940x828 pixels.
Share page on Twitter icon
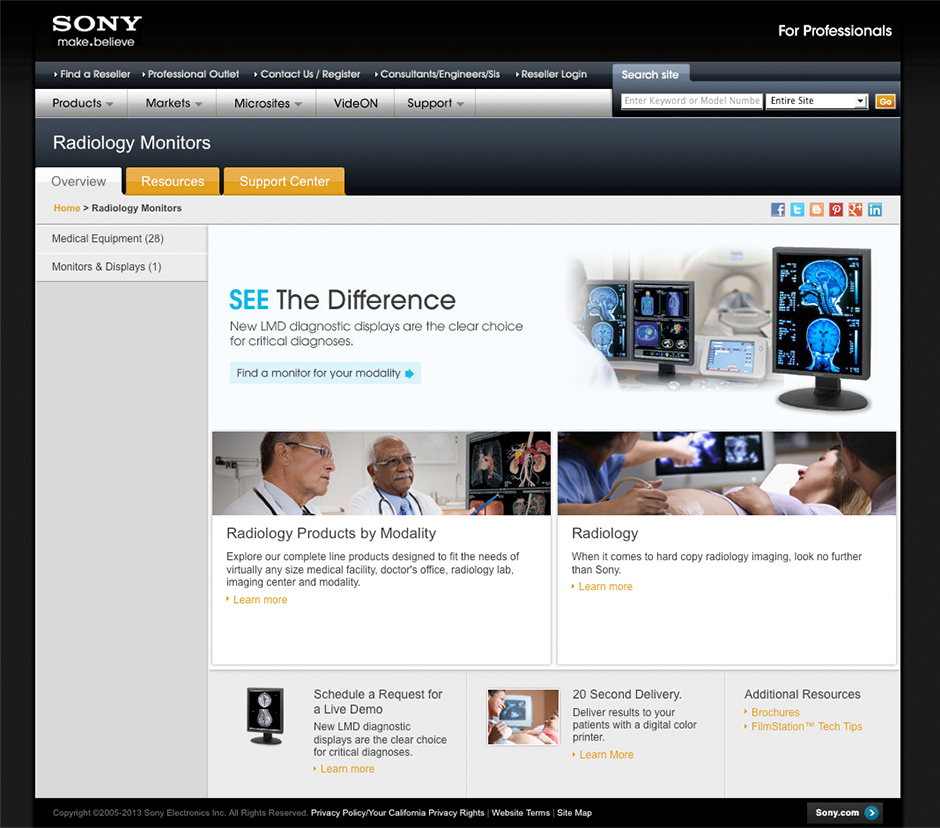coord(797,209)
